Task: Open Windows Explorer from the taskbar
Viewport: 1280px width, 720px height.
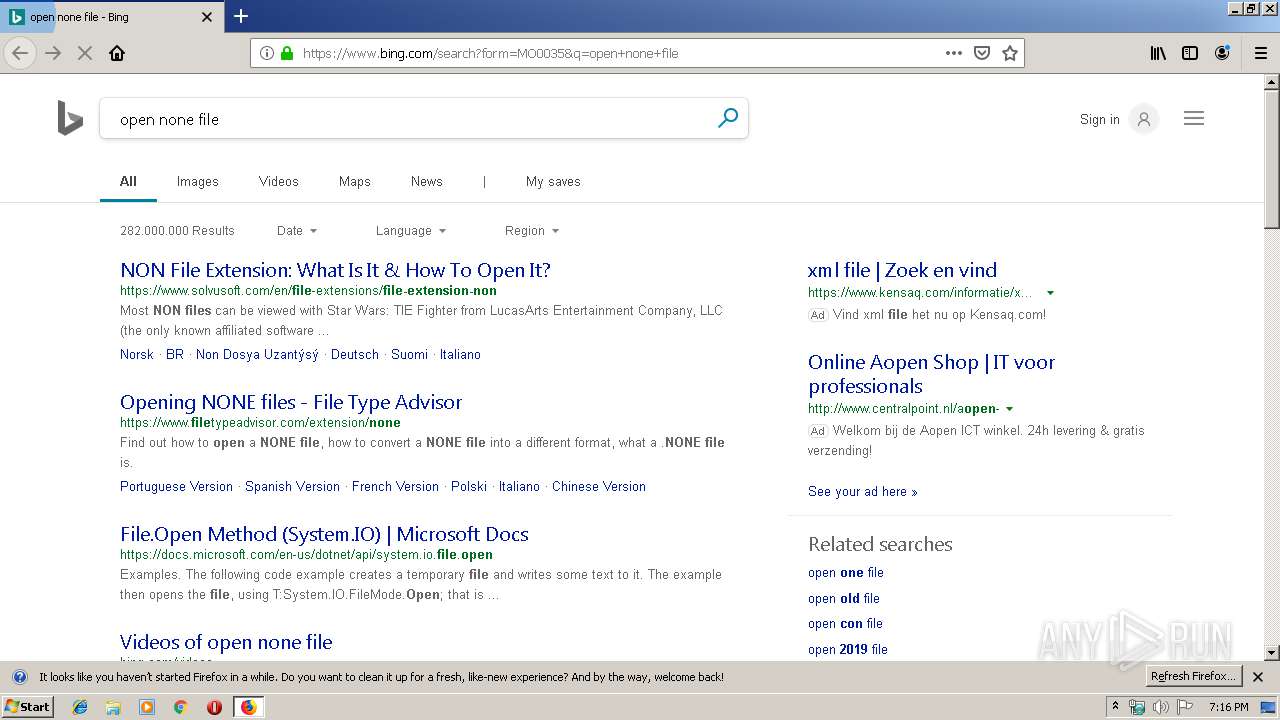Action: pyautogui.click(x=113, y=707)
